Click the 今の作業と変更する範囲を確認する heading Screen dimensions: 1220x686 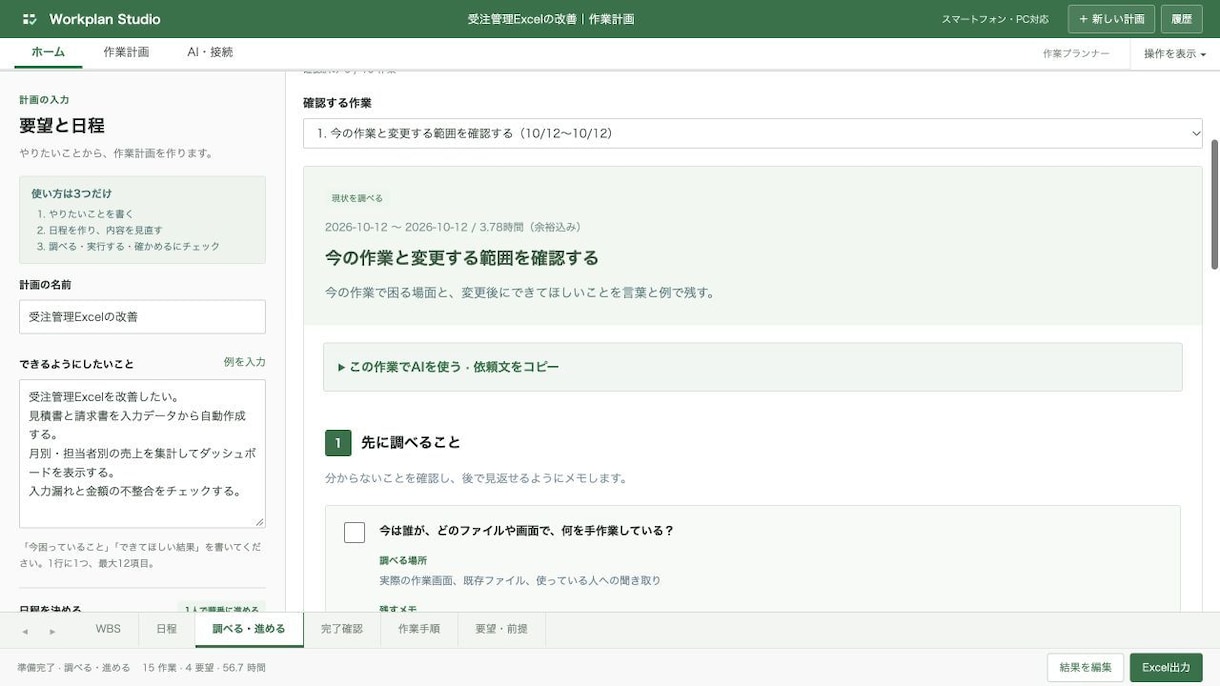[x=462, y=258]
